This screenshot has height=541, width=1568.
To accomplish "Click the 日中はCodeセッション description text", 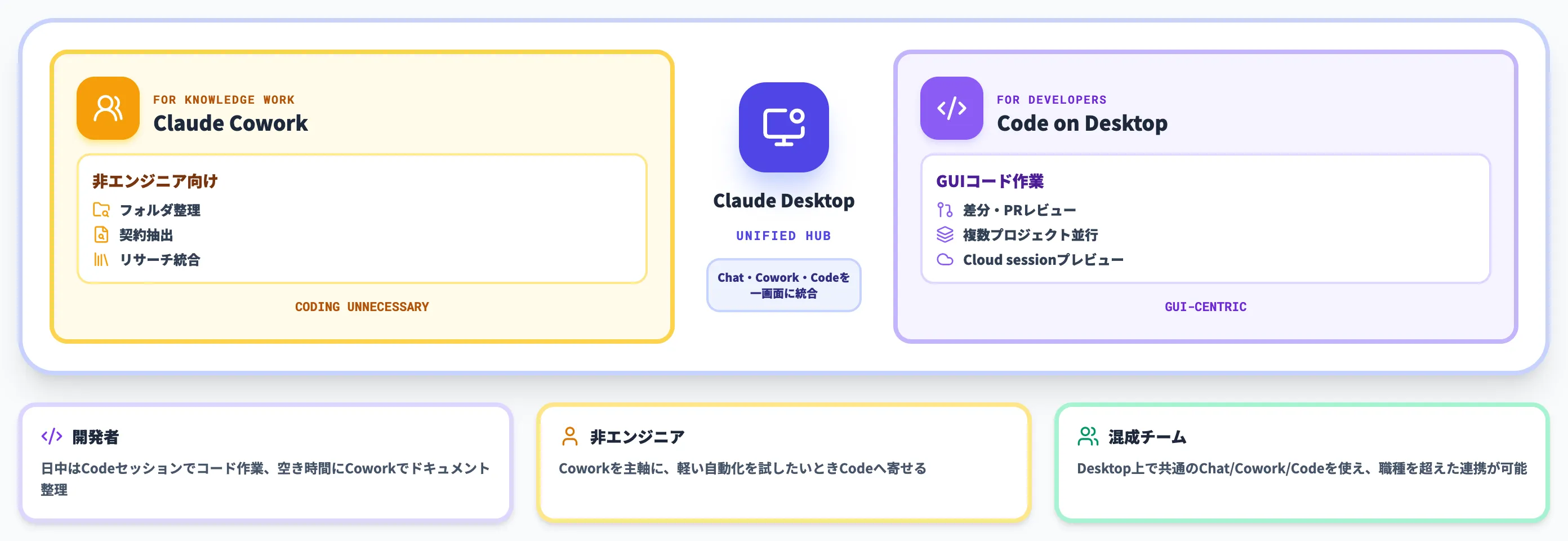I will [x=265, y=478].
